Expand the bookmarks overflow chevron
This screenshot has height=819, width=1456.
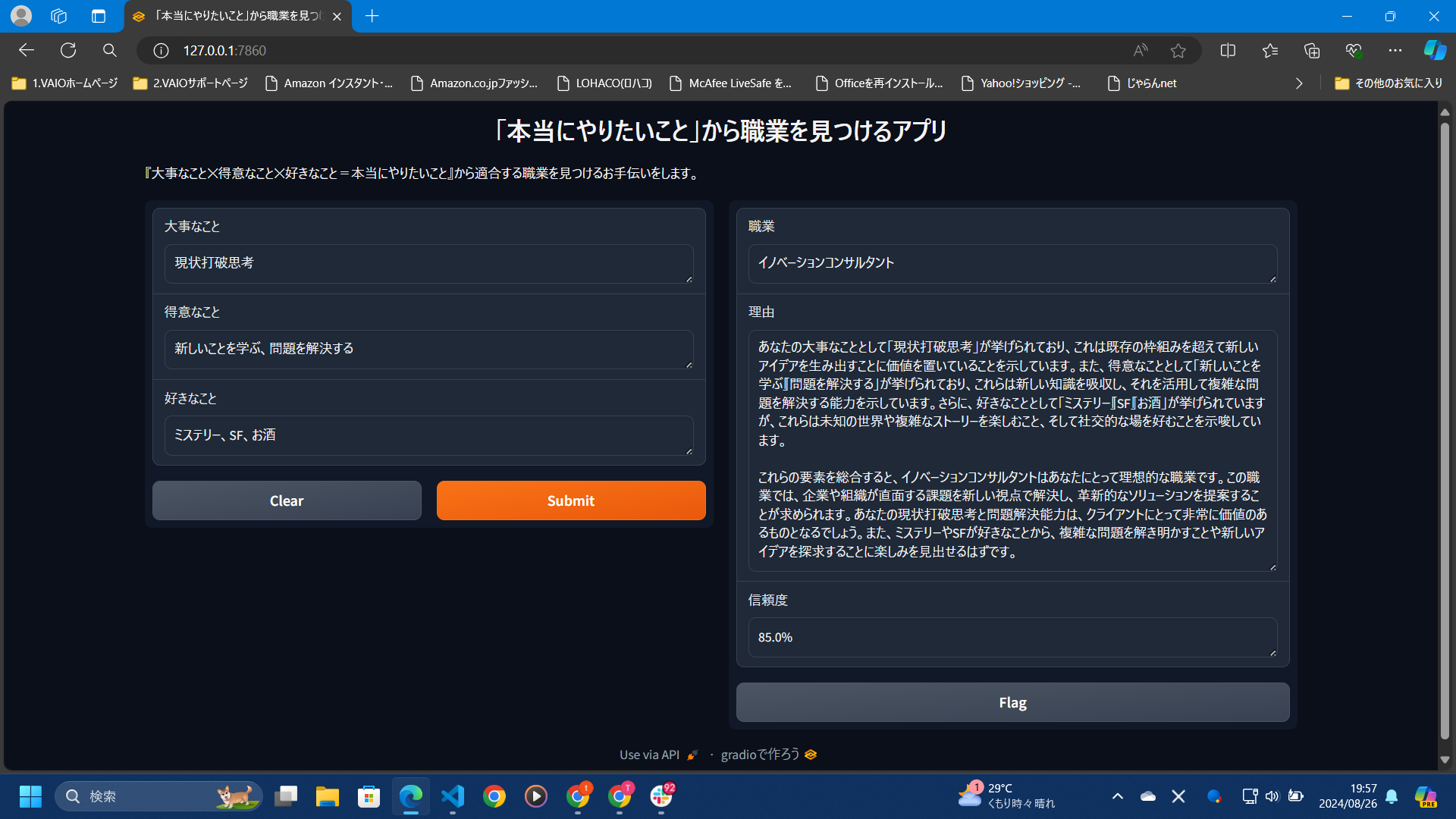click(x=1299, y=83)
